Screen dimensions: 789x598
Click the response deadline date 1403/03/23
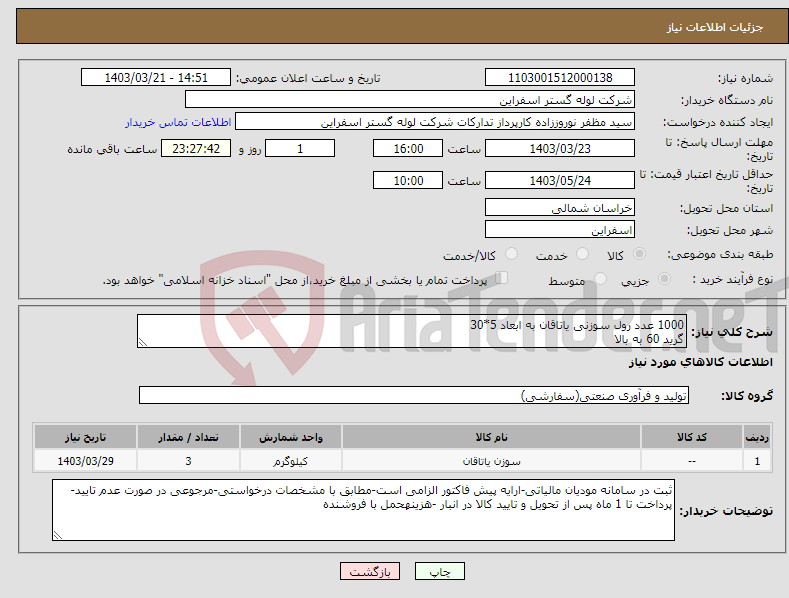(560, 148)
